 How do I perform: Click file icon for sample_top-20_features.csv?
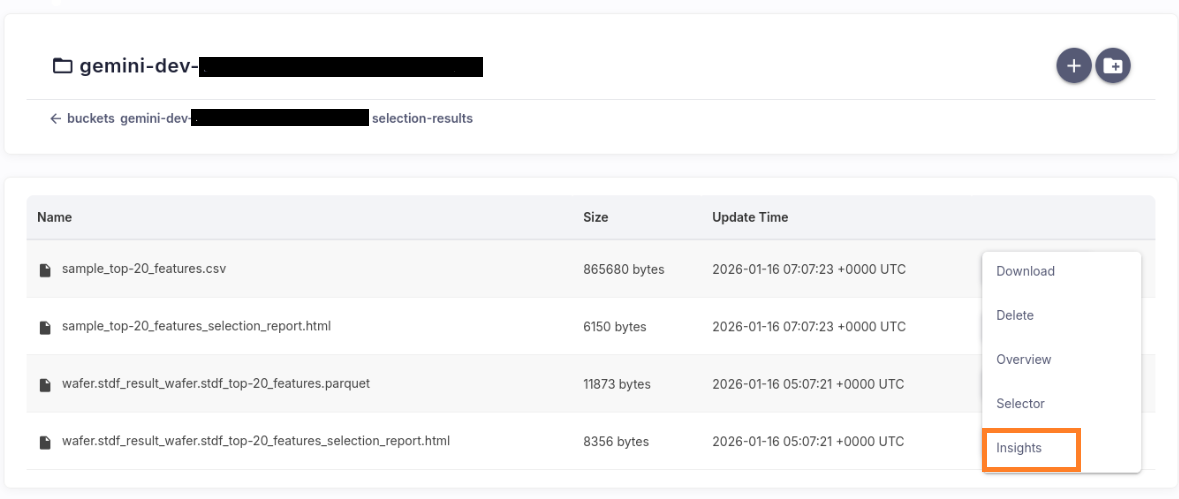click(44, 270)
